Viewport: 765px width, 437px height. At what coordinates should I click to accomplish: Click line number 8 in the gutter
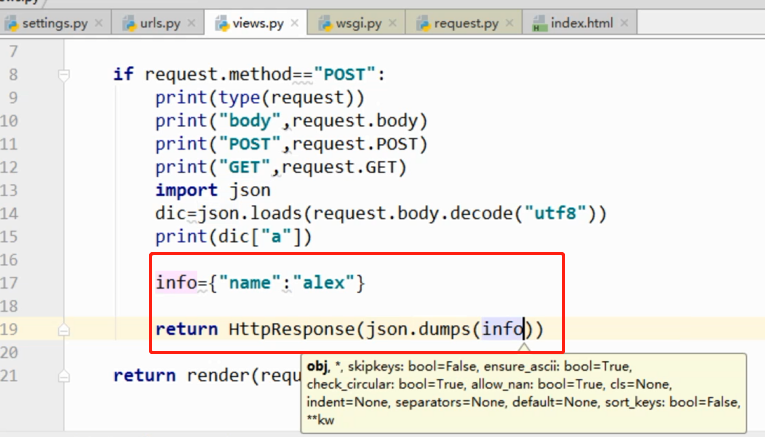click(x=13, y=75)
